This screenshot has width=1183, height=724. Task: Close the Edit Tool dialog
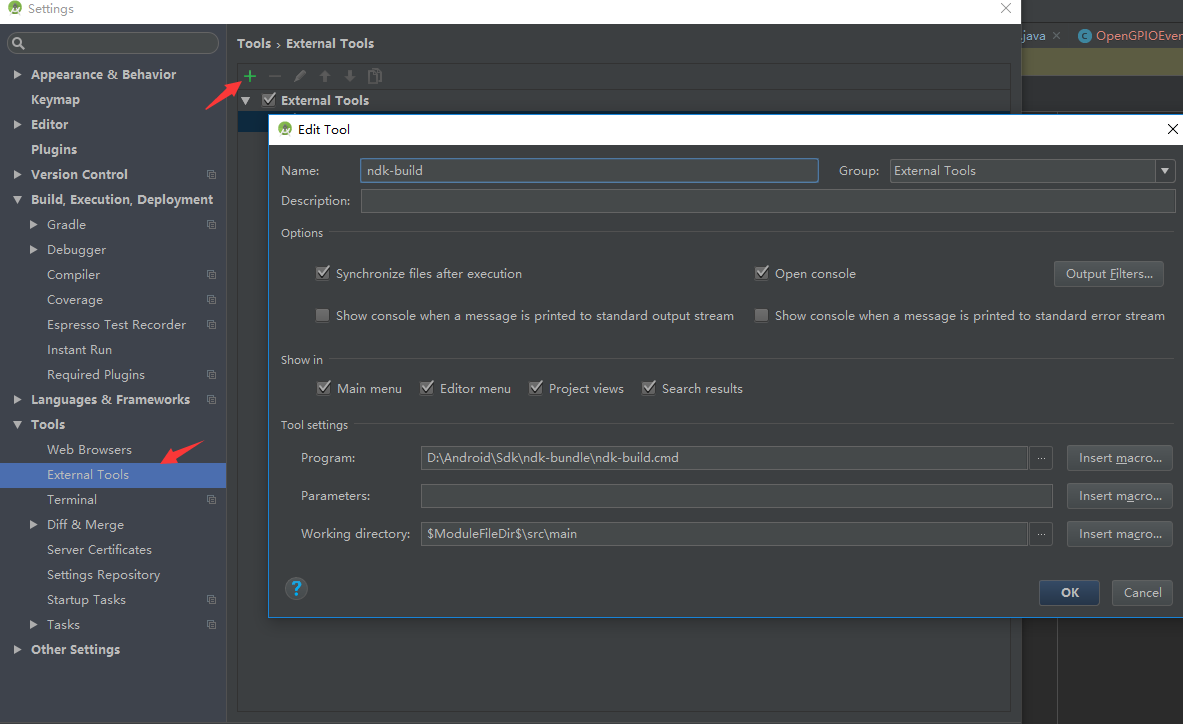1172,129
